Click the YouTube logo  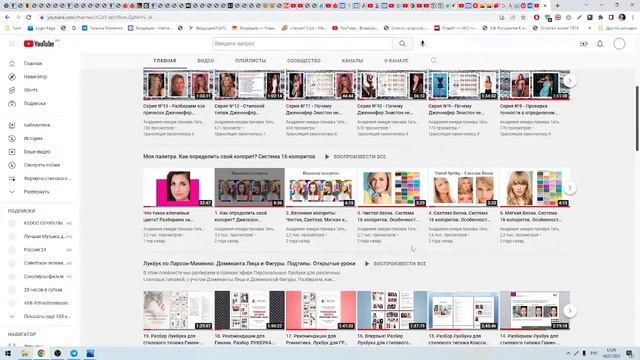point(39,44)
